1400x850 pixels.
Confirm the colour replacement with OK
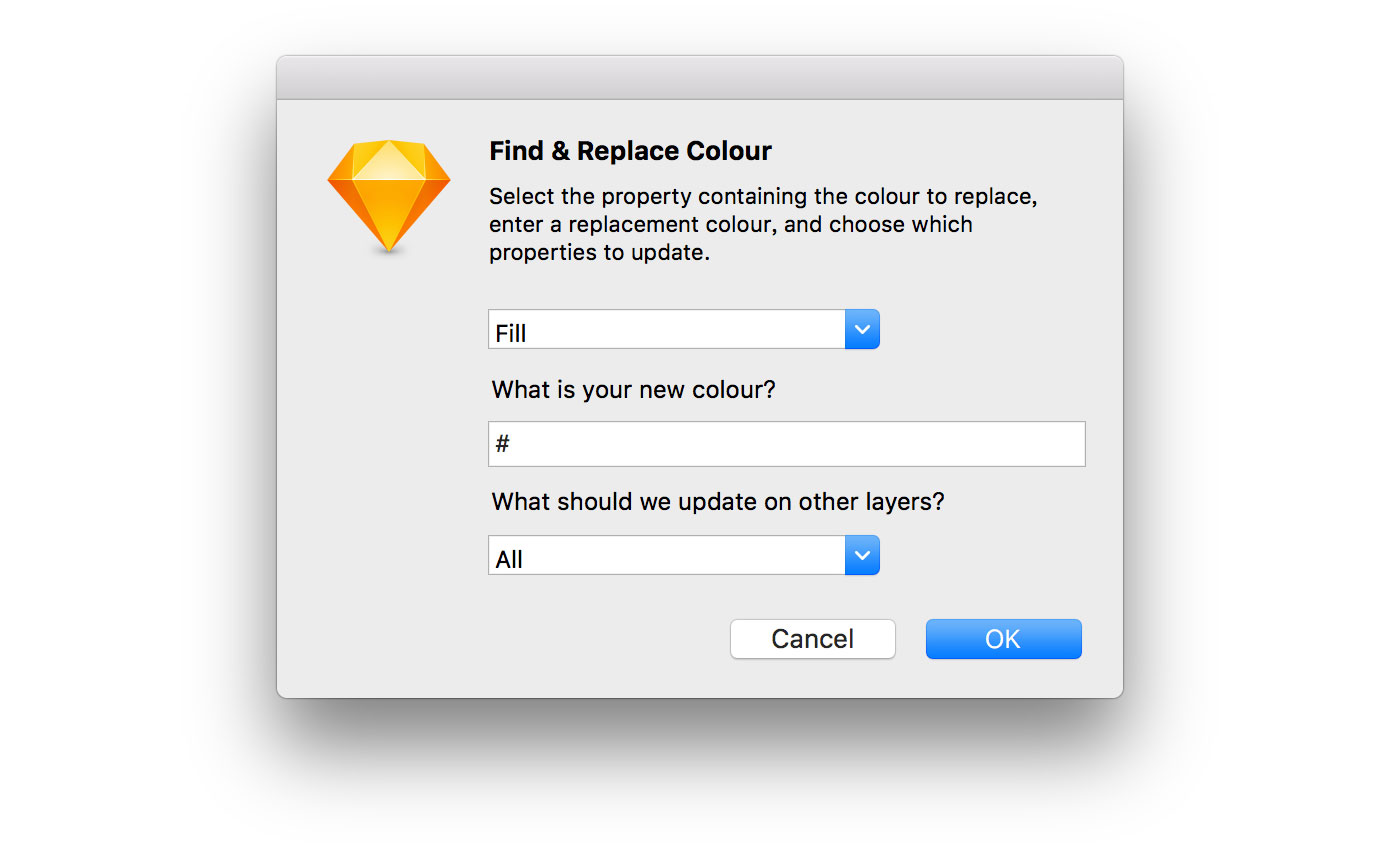coord(1003,639)
